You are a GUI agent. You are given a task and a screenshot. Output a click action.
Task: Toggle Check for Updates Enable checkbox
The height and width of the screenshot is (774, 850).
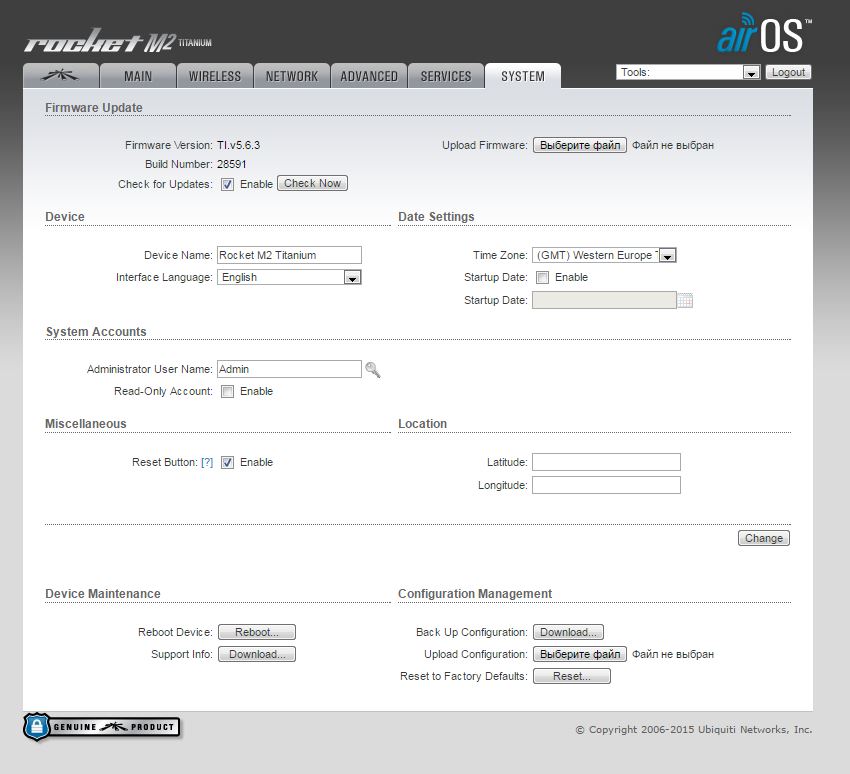tap(228, 184)
